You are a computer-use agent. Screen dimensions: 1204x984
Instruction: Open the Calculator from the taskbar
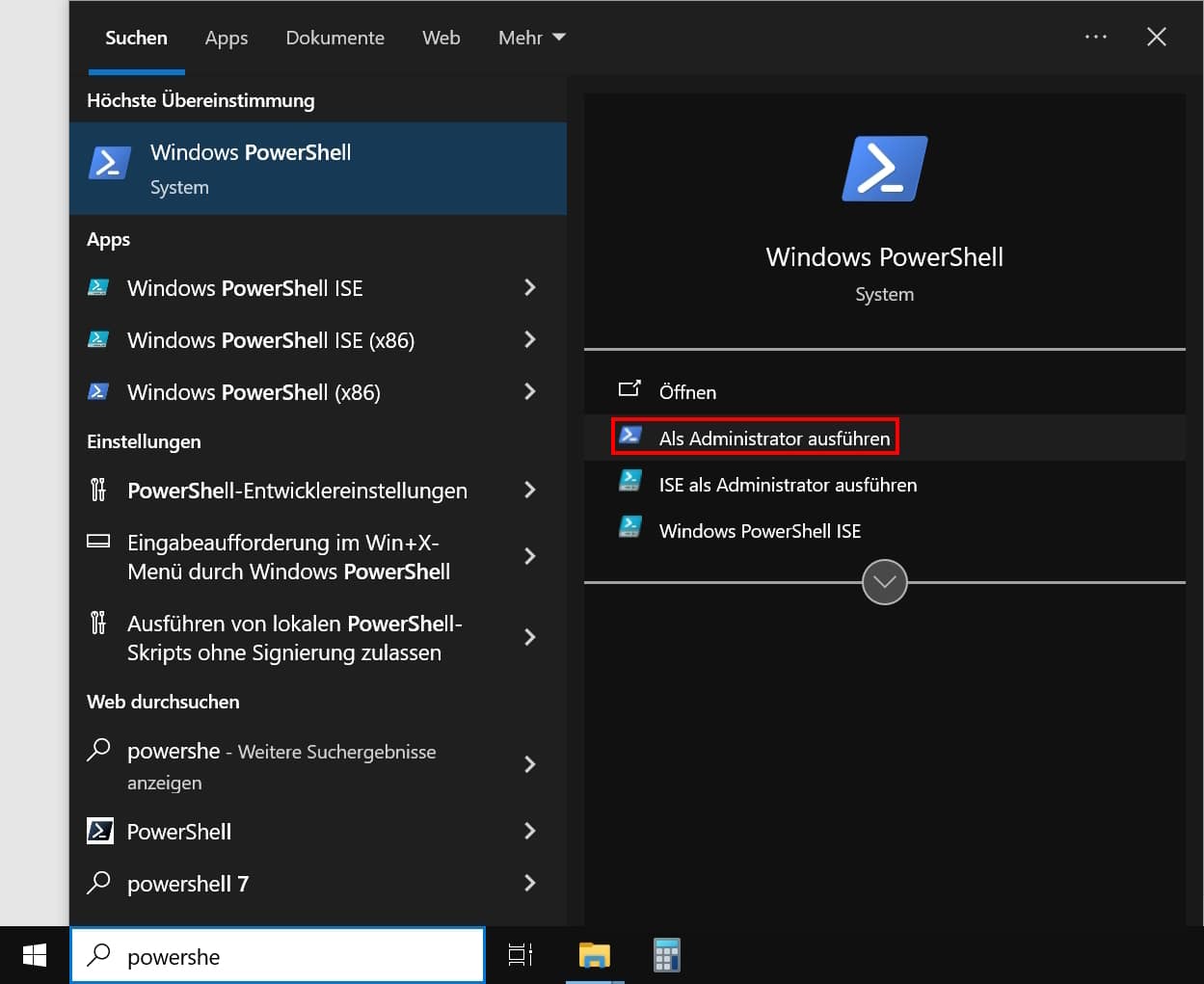point(666,955)
